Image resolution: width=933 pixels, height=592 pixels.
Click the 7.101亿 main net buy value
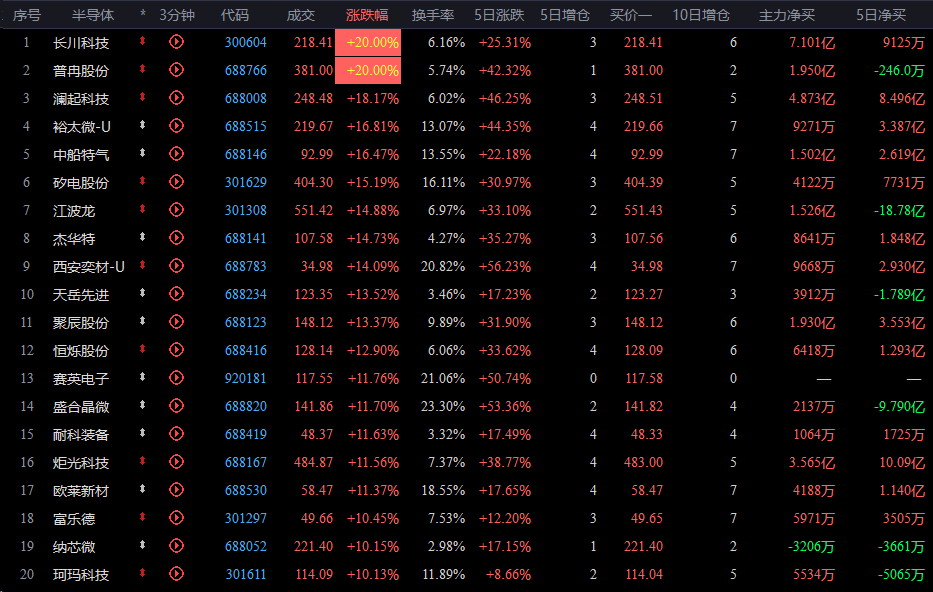[812, 42]
